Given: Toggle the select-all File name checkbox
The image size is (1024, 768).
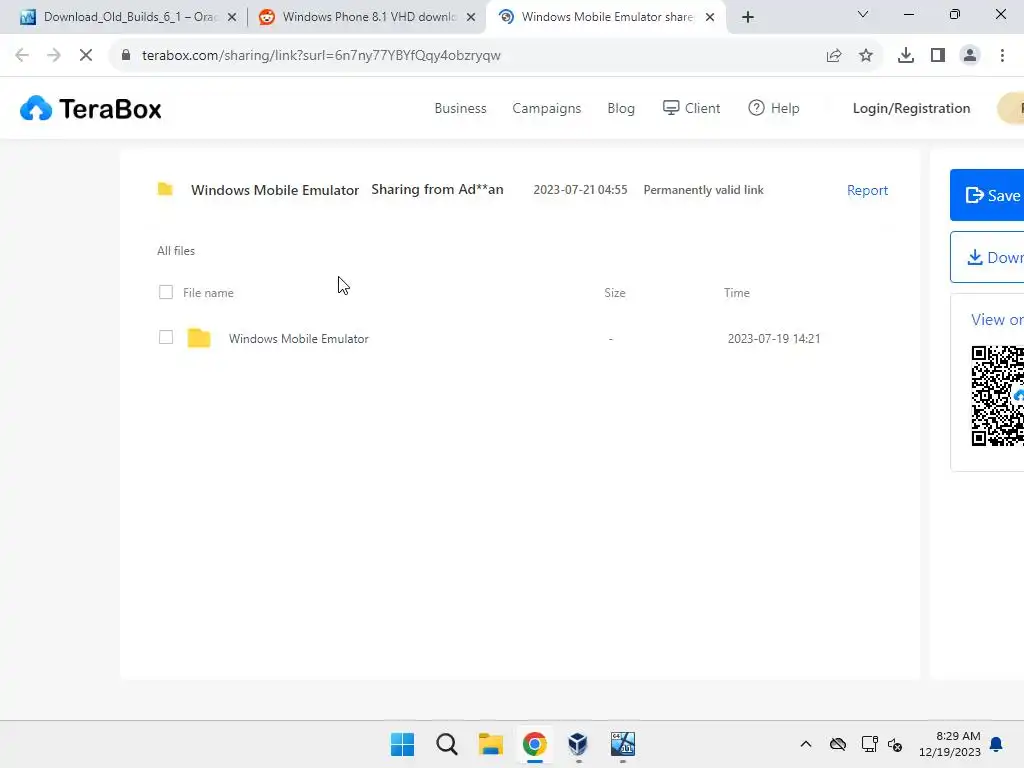Looking at the screenshot, I should [166, 292].
